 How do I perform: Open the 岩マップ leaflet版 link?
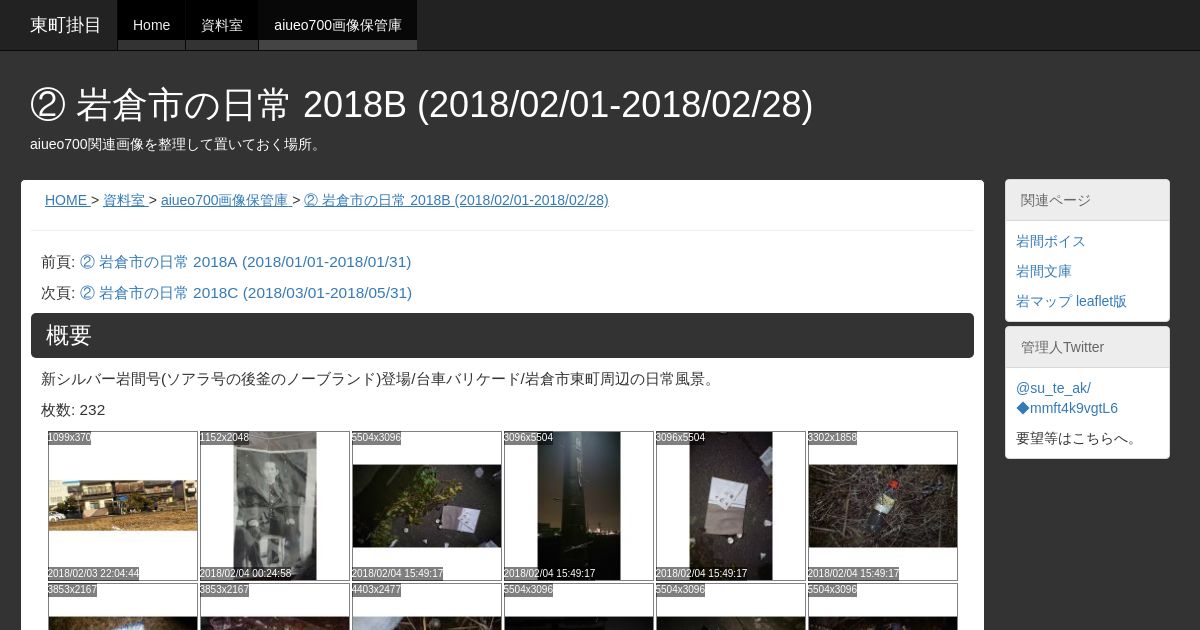(x=1071, y=301)
